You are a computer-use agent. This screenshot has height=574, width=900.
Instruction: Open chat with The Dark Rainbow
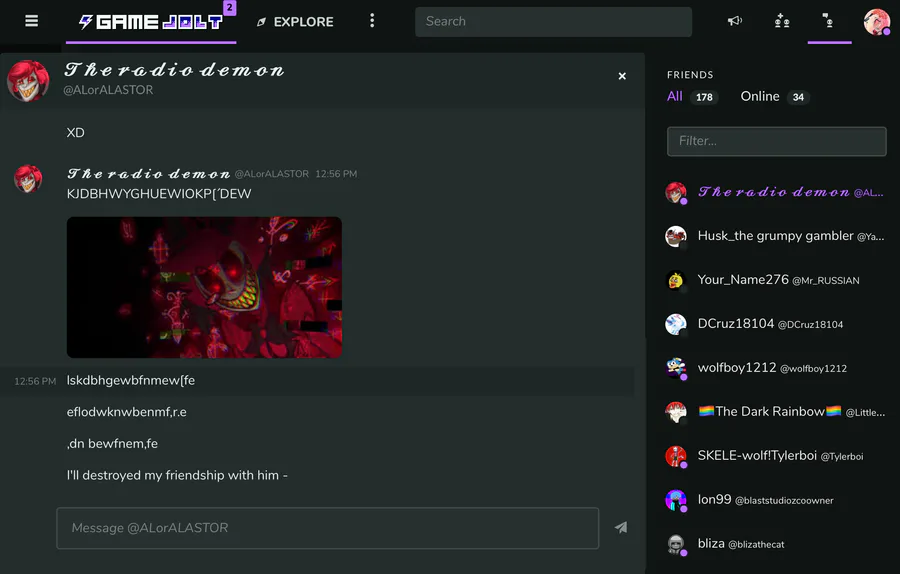(x=775, y=412)
